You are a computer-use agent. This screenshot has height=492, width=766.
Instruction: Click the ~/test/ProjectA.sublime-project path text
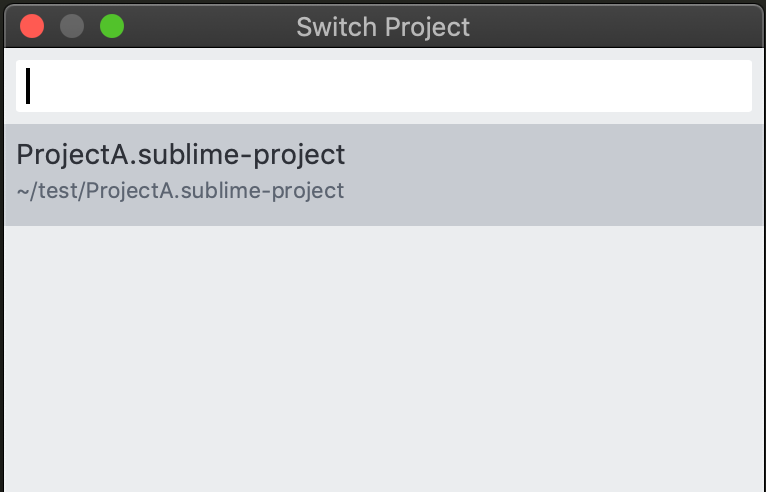click(x=181, y=190)
